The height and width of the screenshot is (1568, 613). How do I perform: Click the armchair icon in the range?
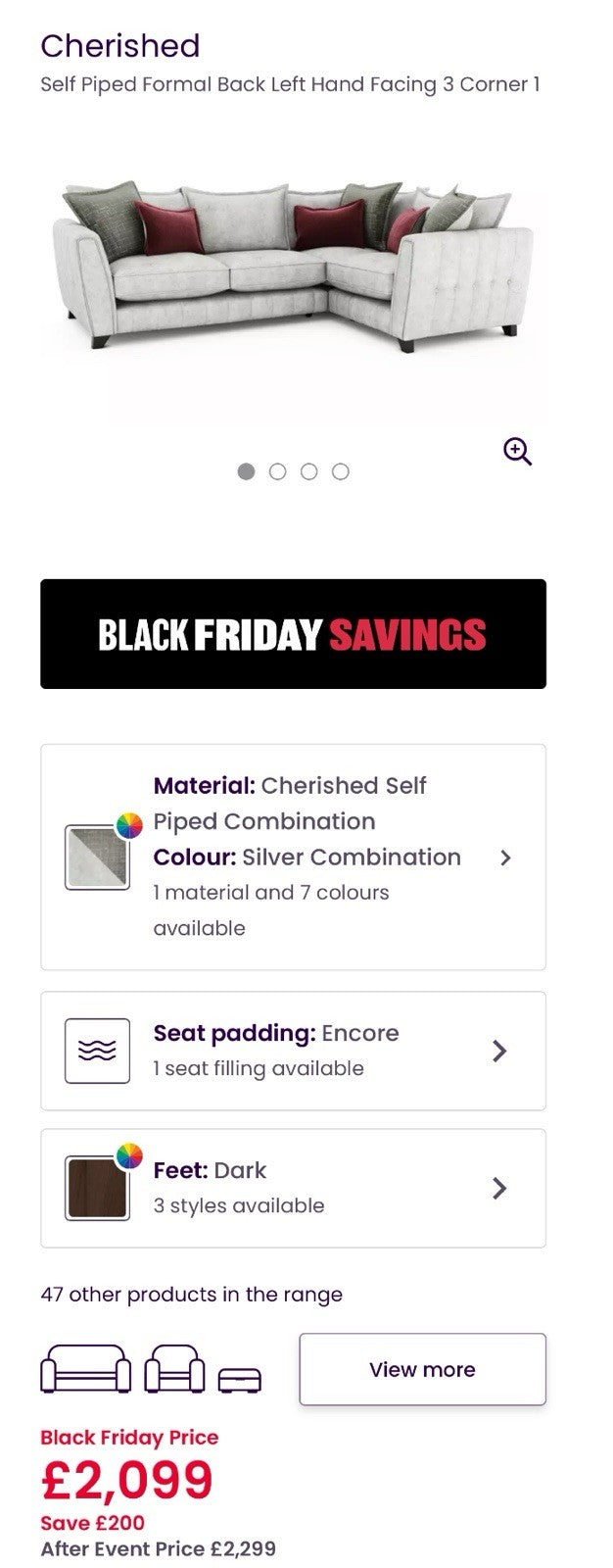coord(174,1369)
